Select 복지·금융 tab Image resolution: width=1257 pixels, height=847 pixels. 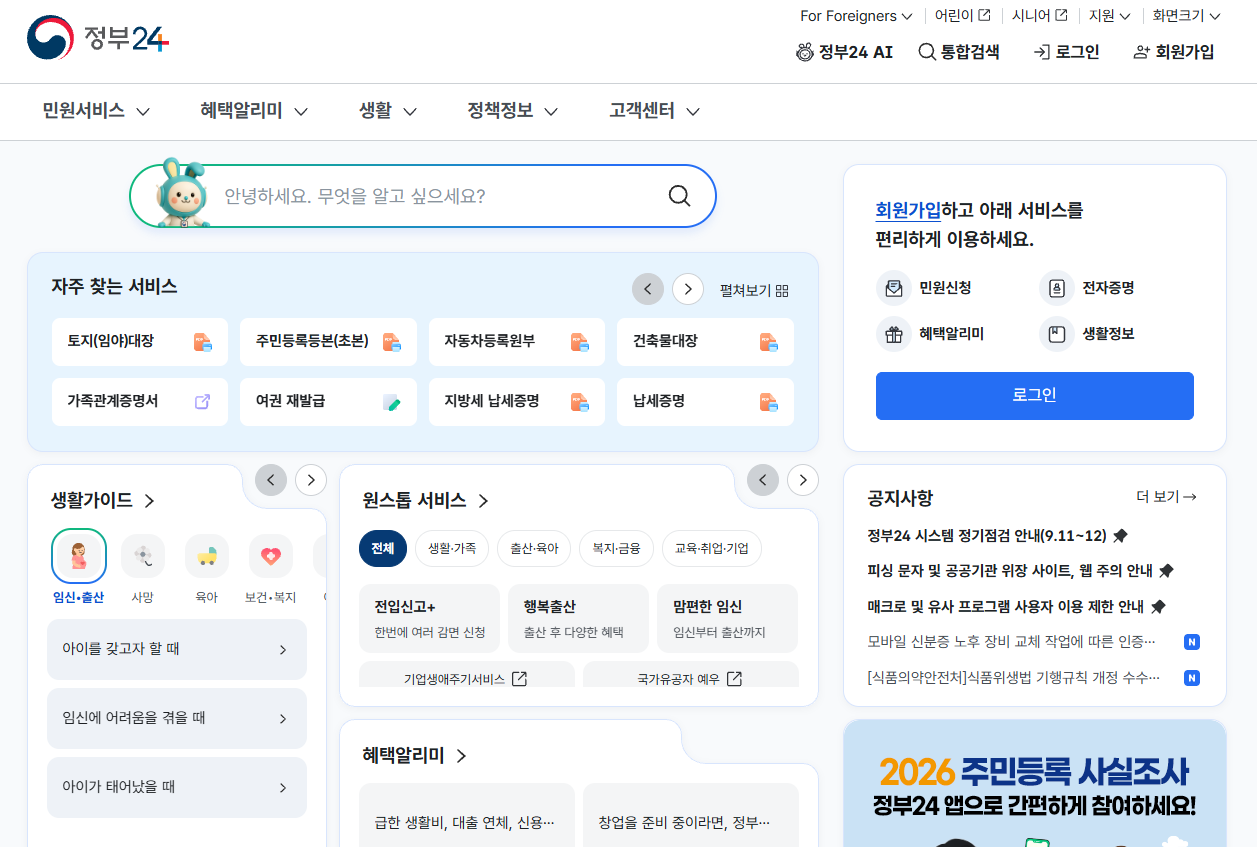click(x=617, y=549)
